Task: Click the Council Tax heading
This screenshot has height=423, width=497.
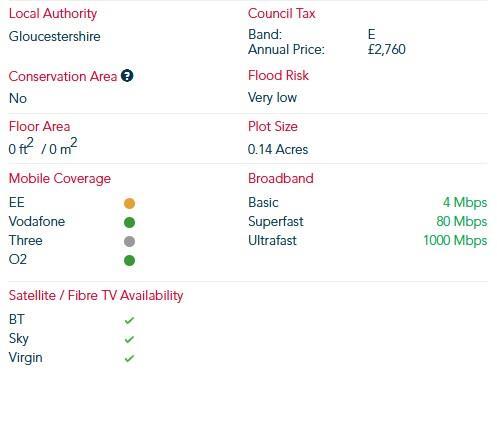Action: click(x=282, y=13)
